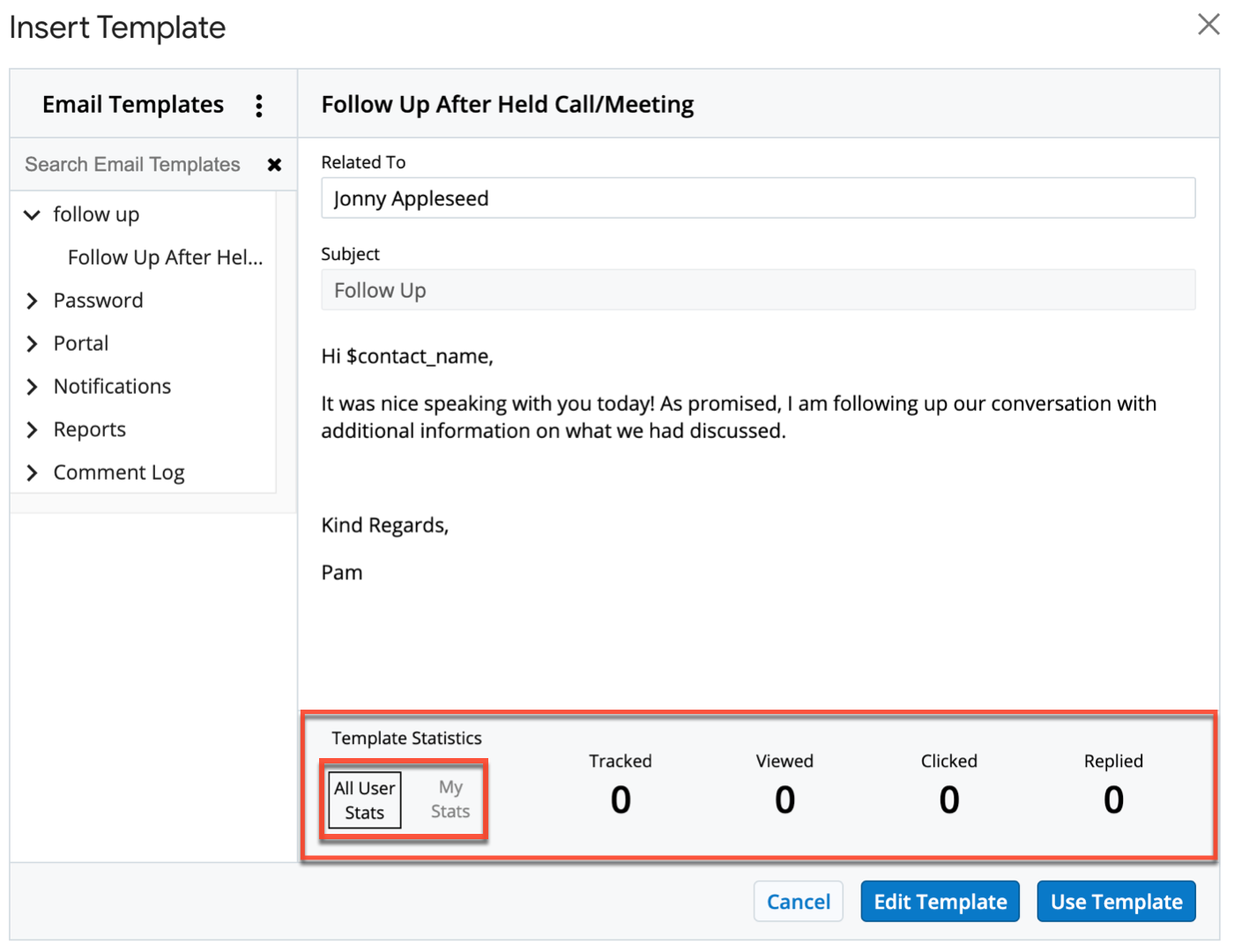Expand the Comment Log folder
The height and width of the screenshot is (952, 1234).
pyautogui.click(x=33, y=473)
